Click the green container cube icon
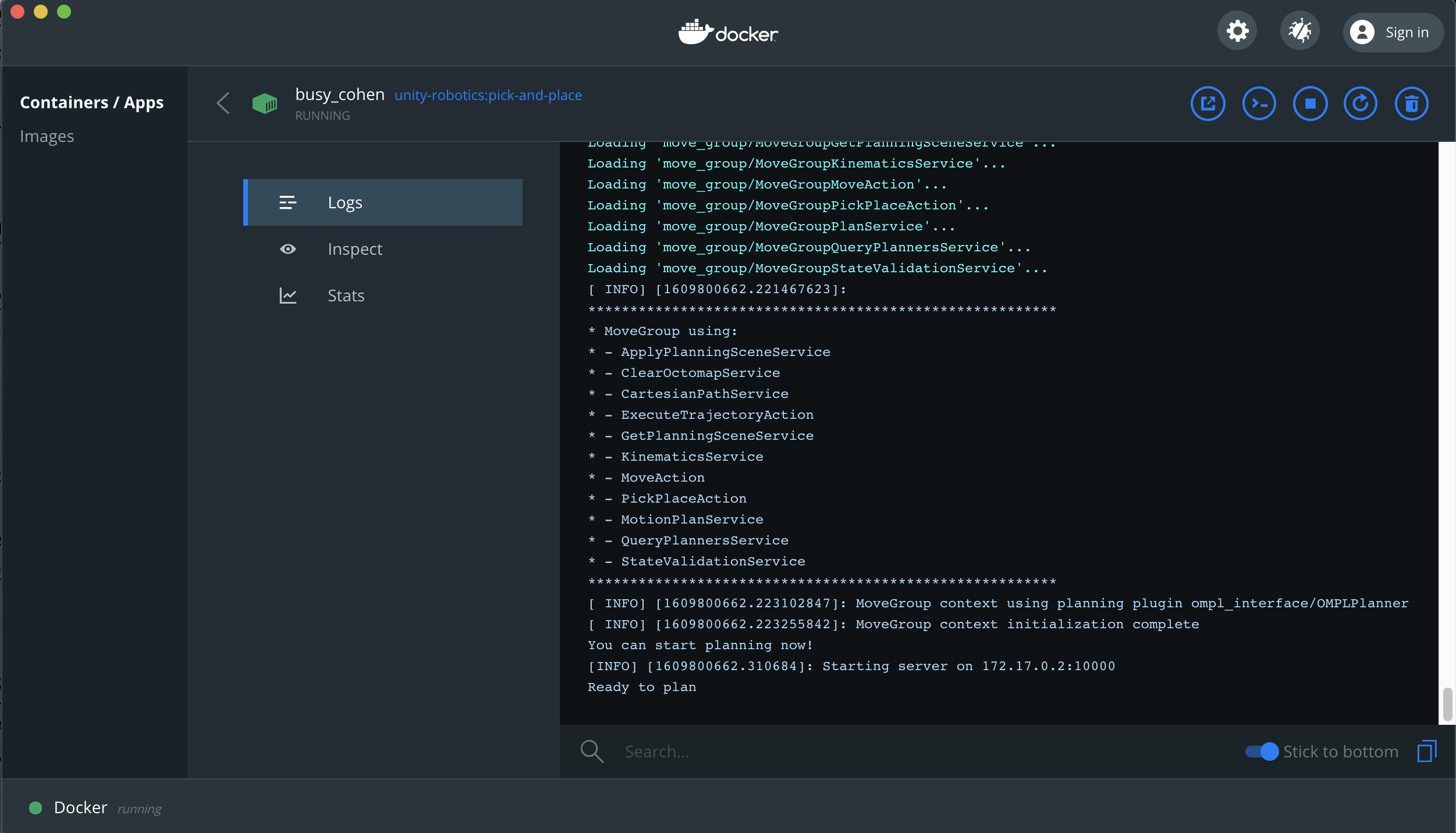This screenshot has height=833, width=1456. pyautogui.click(x=265, y=104)
